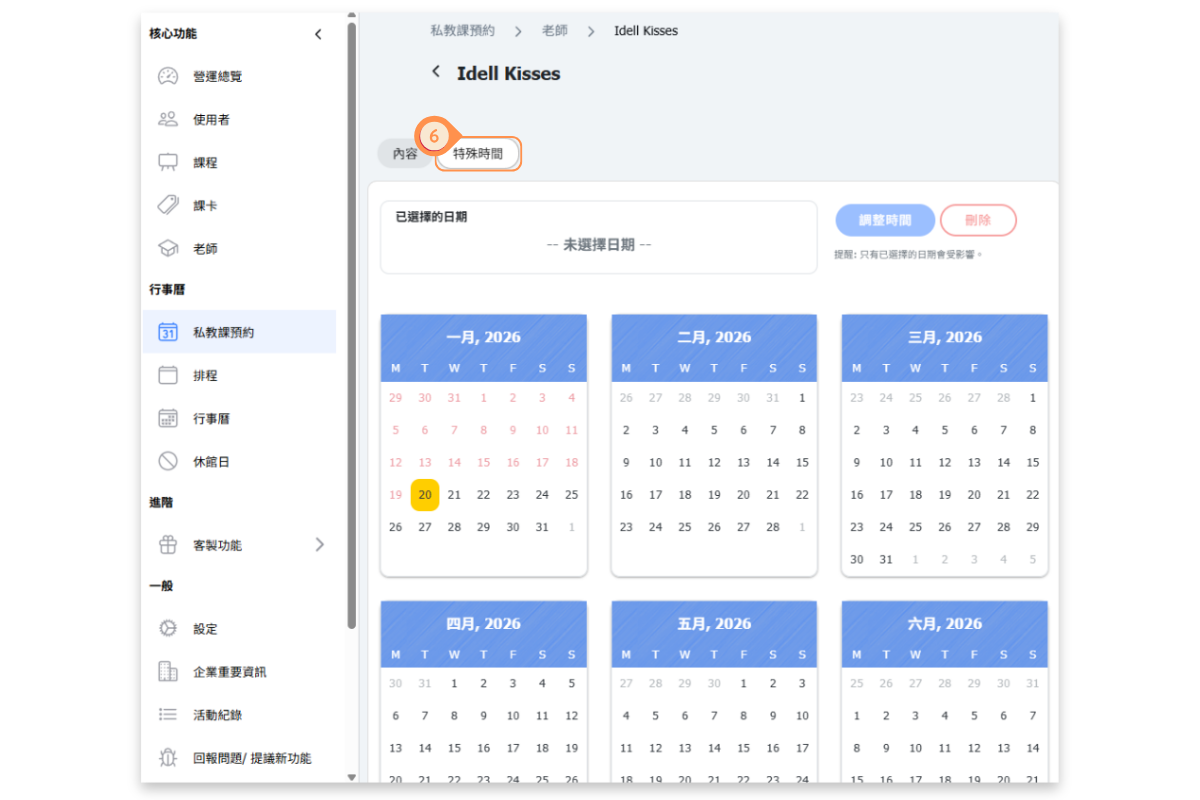
Task: Select February 14 in 二月 2026 calendar
Action: [x=773, y=462]
